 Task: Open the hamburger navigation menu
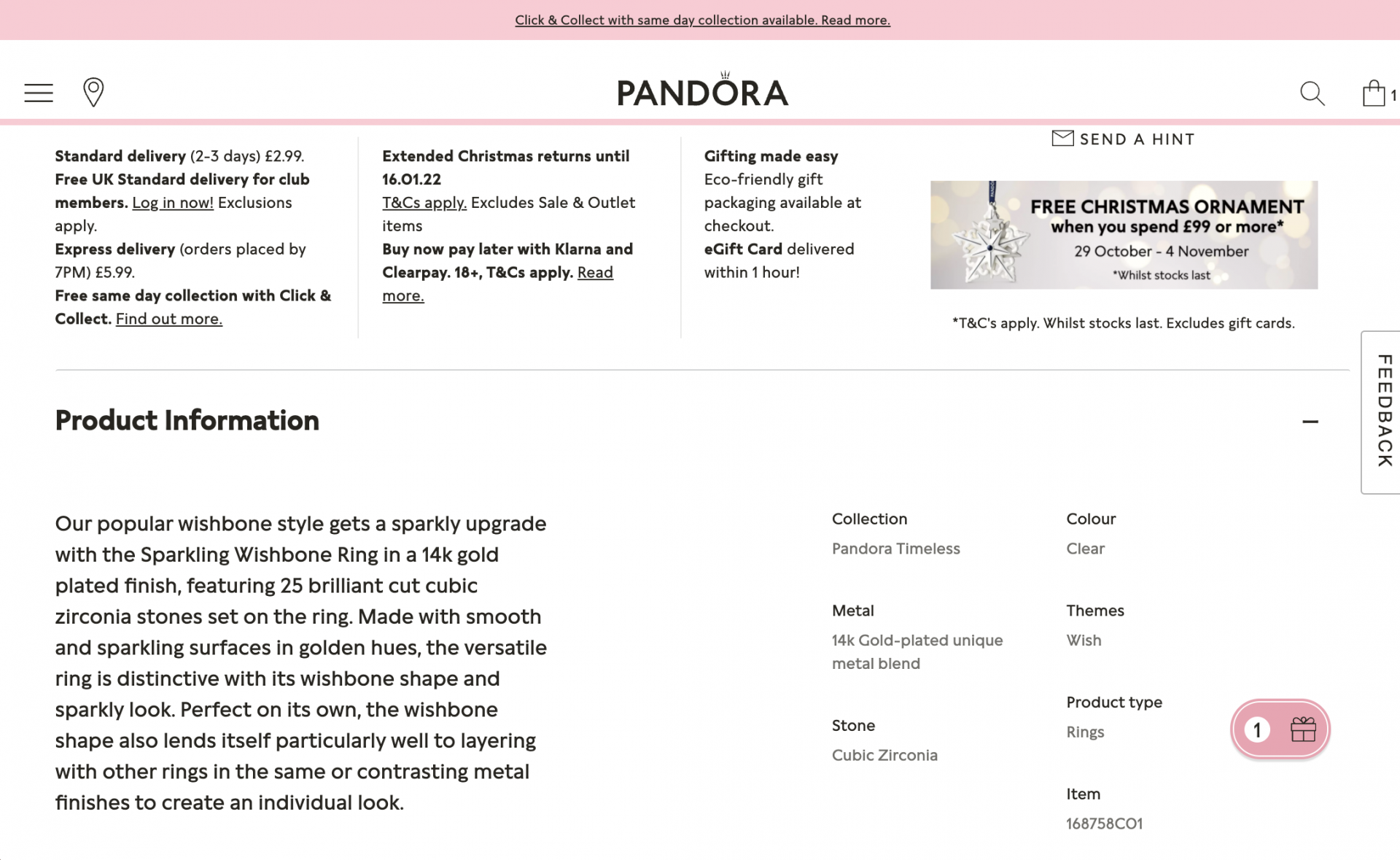point(37,93)
